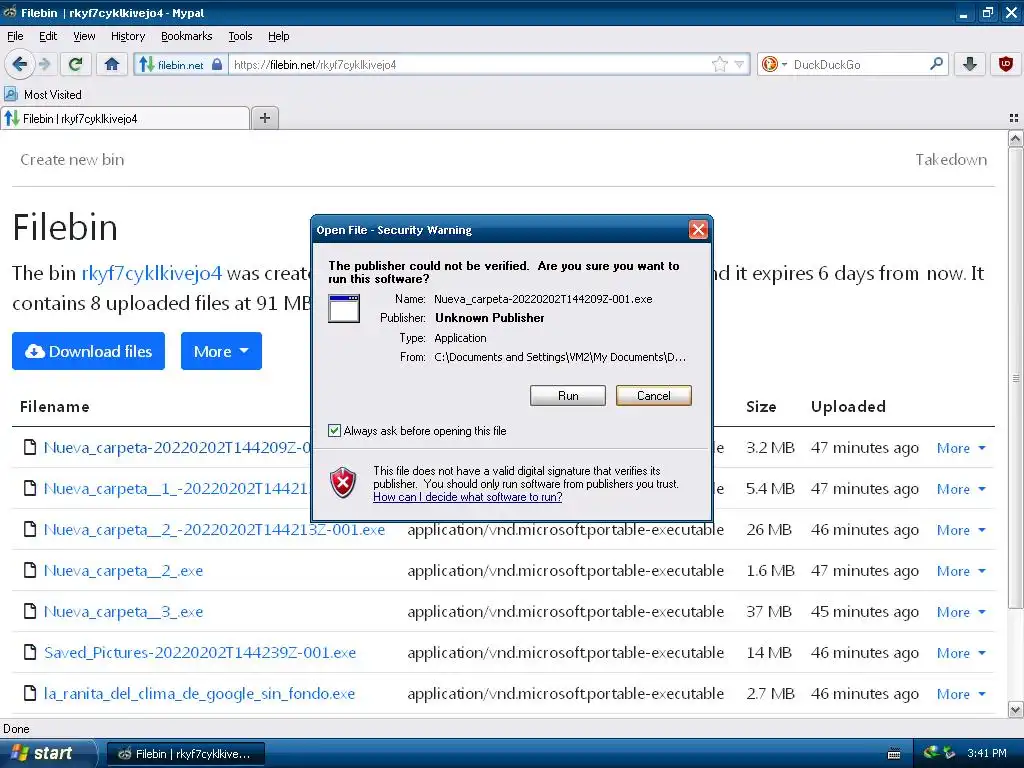The image size is (1024, 768).
Task: Click the page scrollbar down arrow
Action: pos(1015,709)
